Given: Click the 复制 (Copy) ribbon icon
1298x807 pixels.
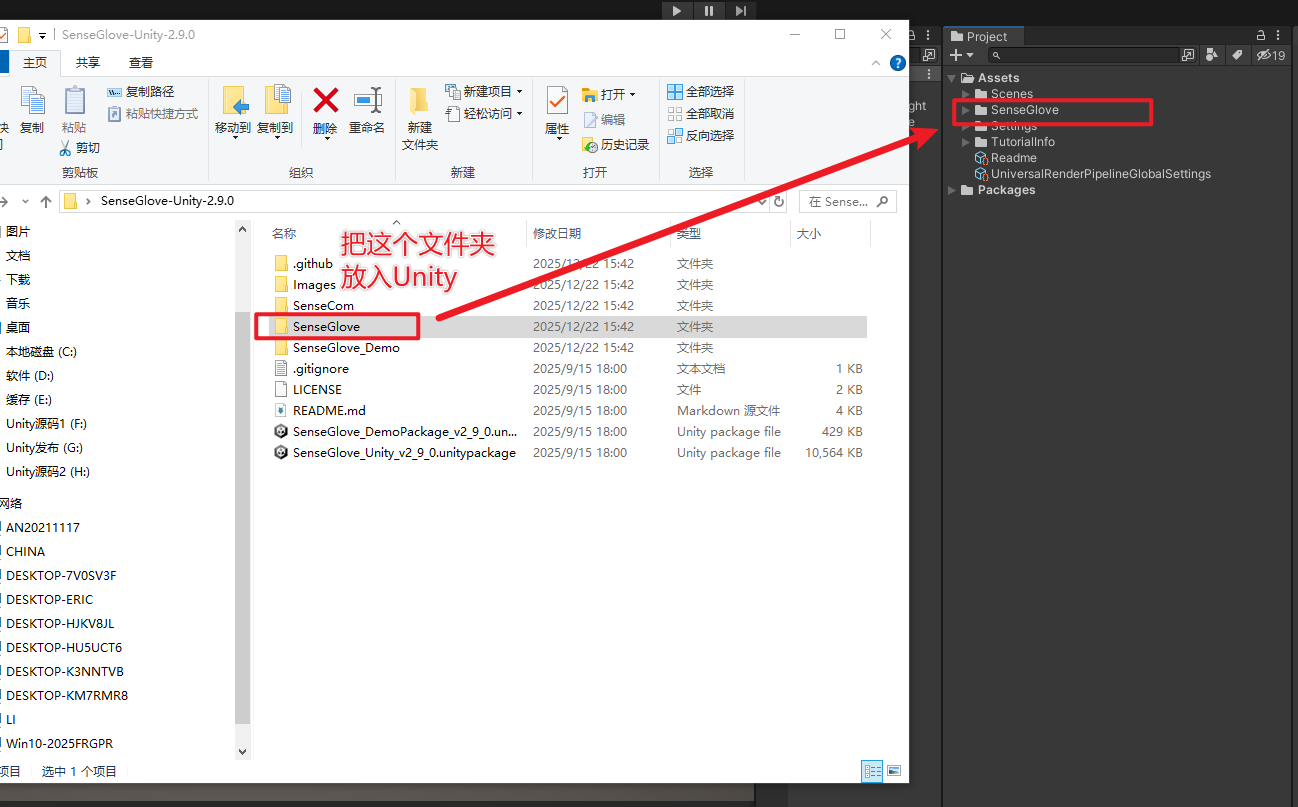Looking at the screenshot, I should (32, 110).
